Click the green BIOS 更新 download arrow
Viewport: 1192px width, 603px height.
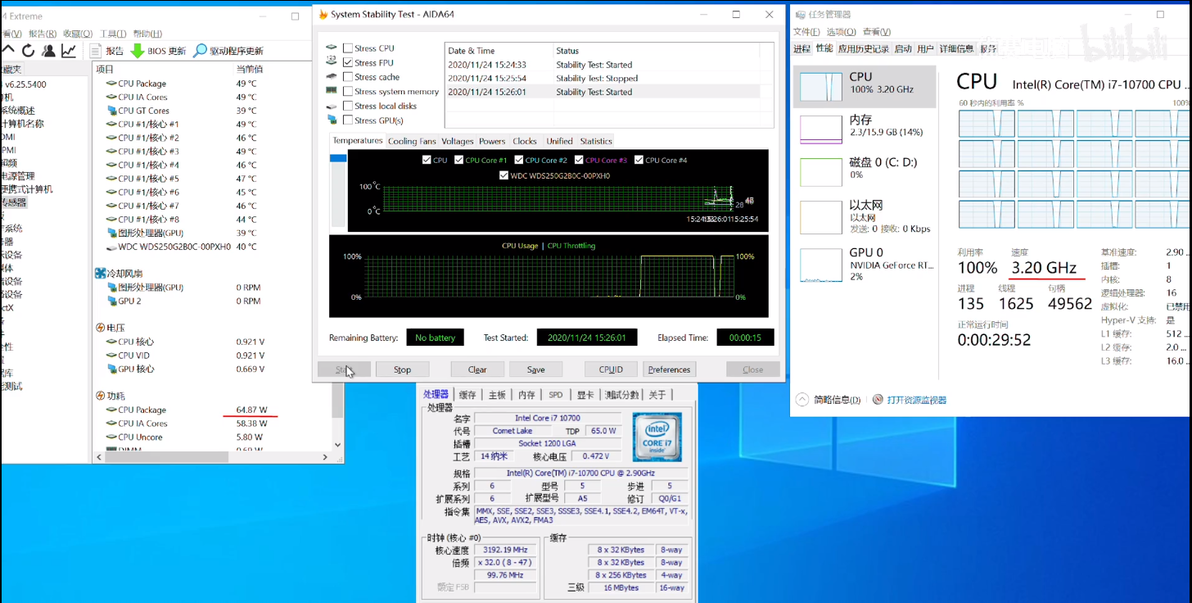click(x=138, y=51)
